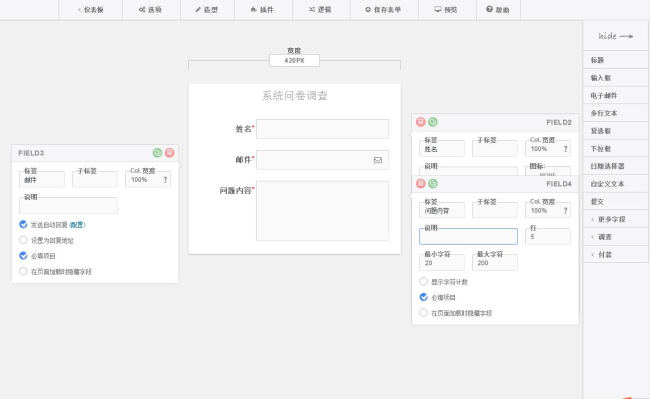Open the 配置 configure link for auto-reply
This screenshot has height=399, width=650.
click(77, 225)
